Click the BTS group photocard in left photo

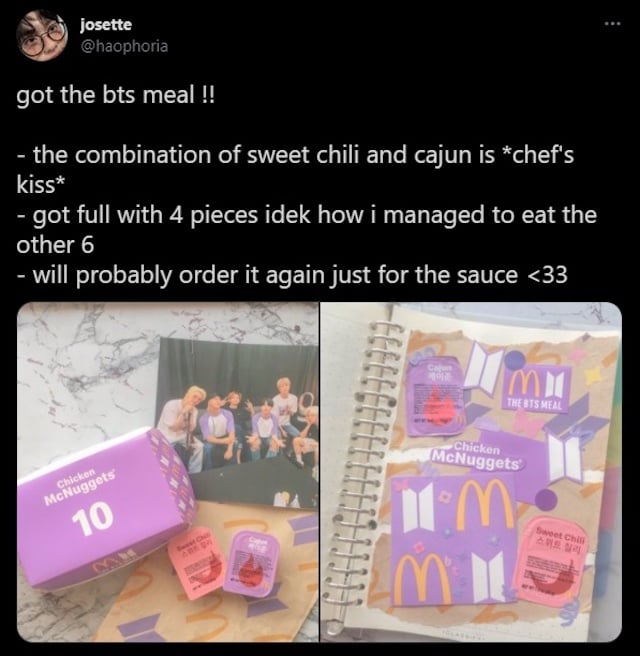point(238,423)
